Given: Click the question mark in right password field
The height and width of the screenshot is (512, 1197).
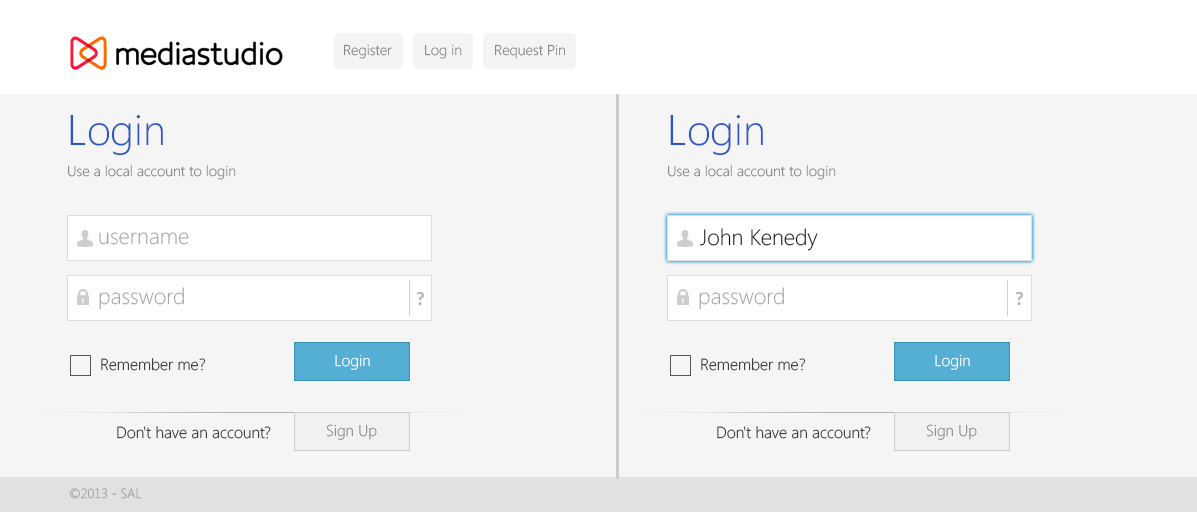Looking at the screenshot, I should [1019, 298].
